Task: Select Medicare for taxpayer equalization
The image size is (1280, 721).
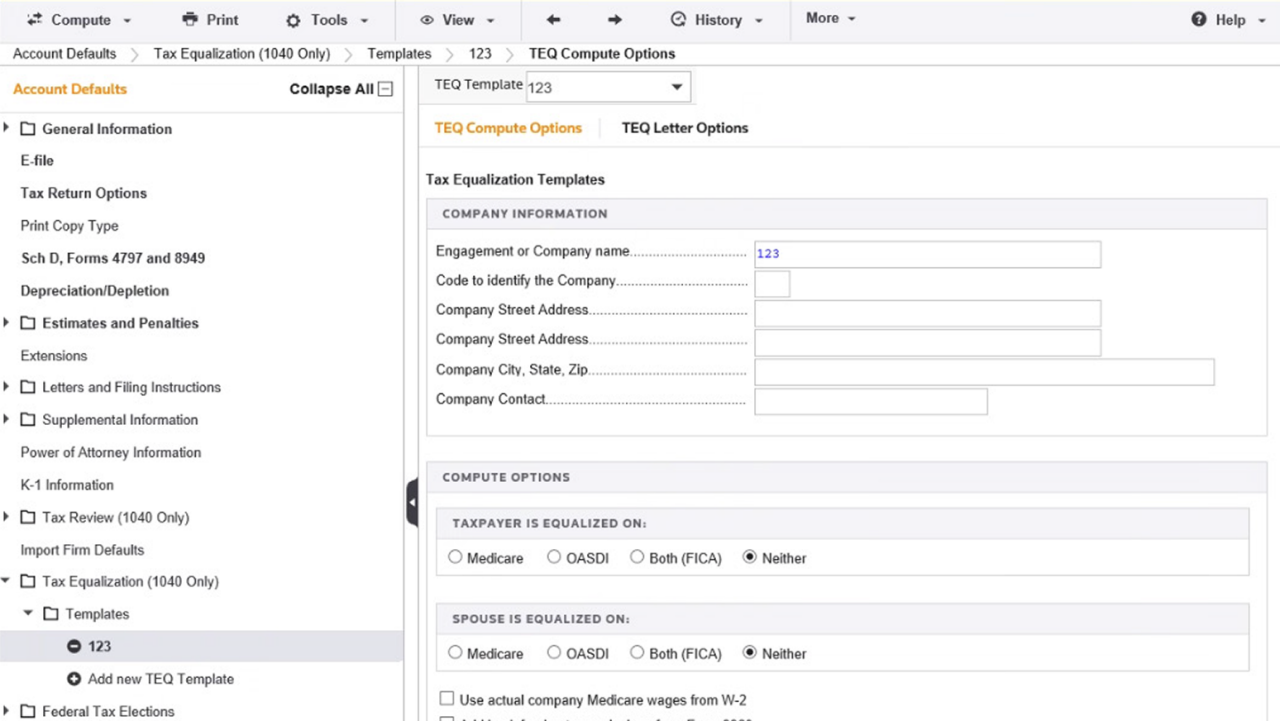Action: click(x=455, y=557)
